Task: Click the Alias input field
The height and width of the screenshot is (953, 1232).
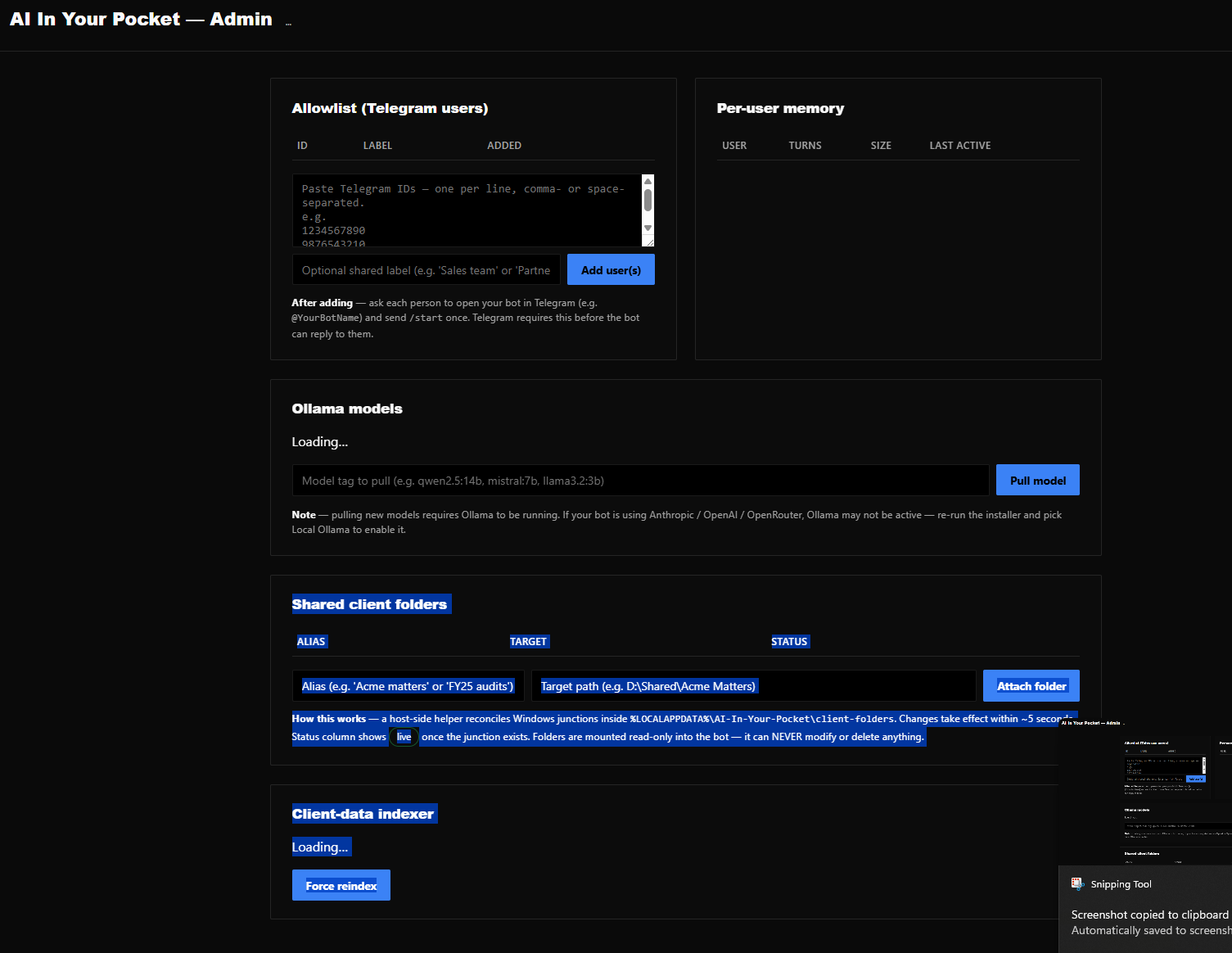Action: [x=408, y=686]
